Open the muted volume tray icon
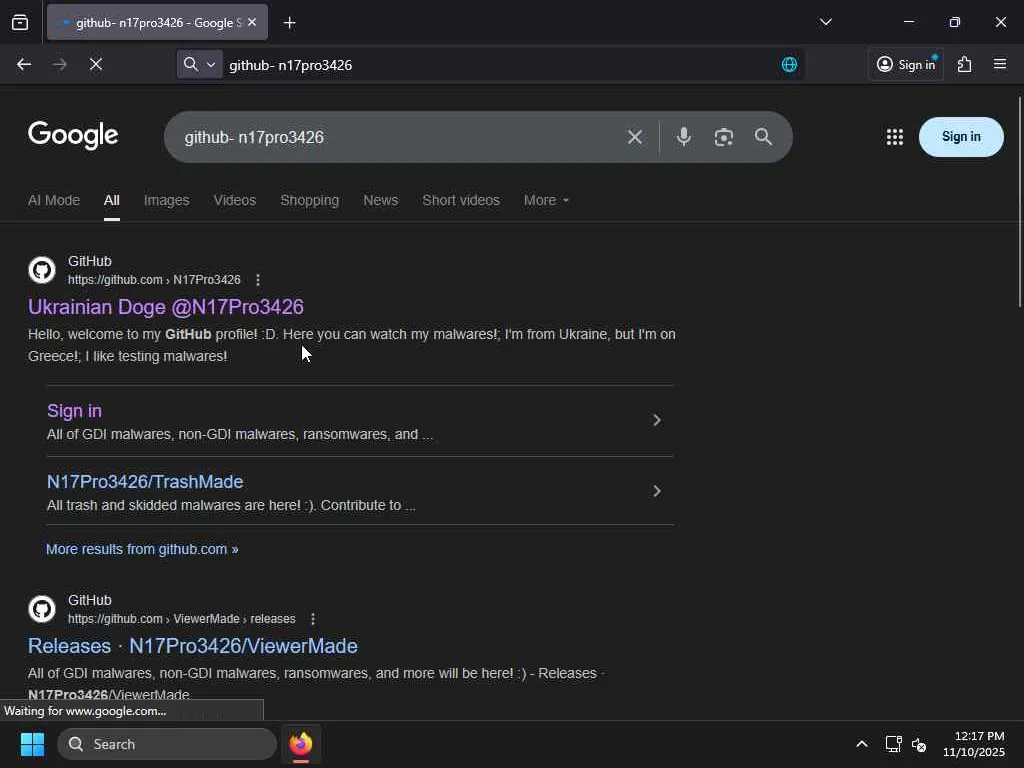The width and height of the screenshot is (1024, 768). (x=919, y=744)
